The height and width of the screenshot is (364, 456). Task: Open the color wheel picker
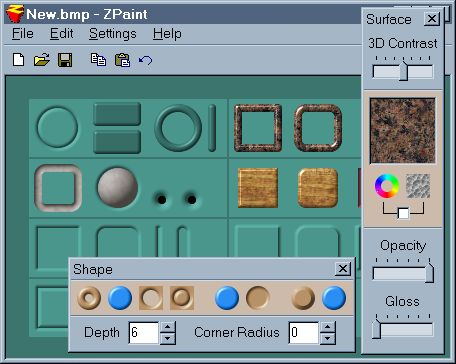387,186
